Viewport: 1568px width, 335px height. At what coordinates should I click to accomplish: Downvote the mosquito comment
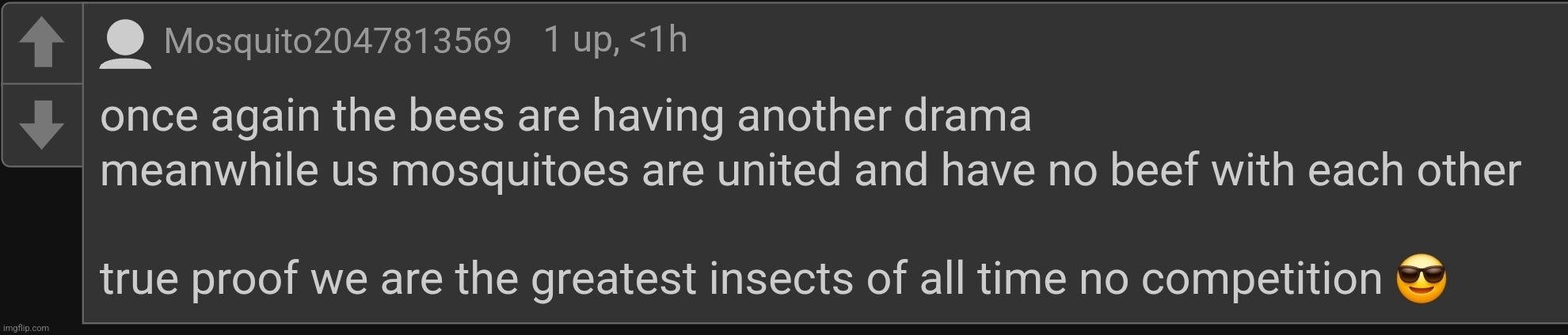pyautogui.click(x=41, y=124)
